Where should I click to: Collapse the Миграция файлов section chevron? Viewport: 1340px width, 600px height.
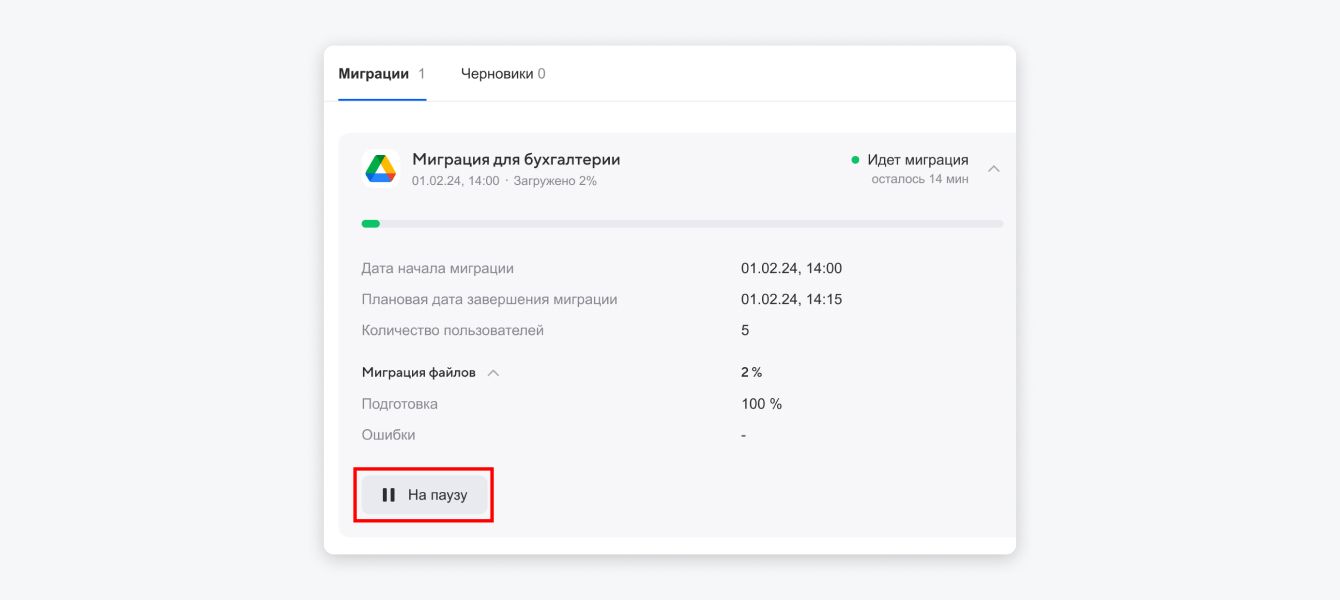coord(493,373)
